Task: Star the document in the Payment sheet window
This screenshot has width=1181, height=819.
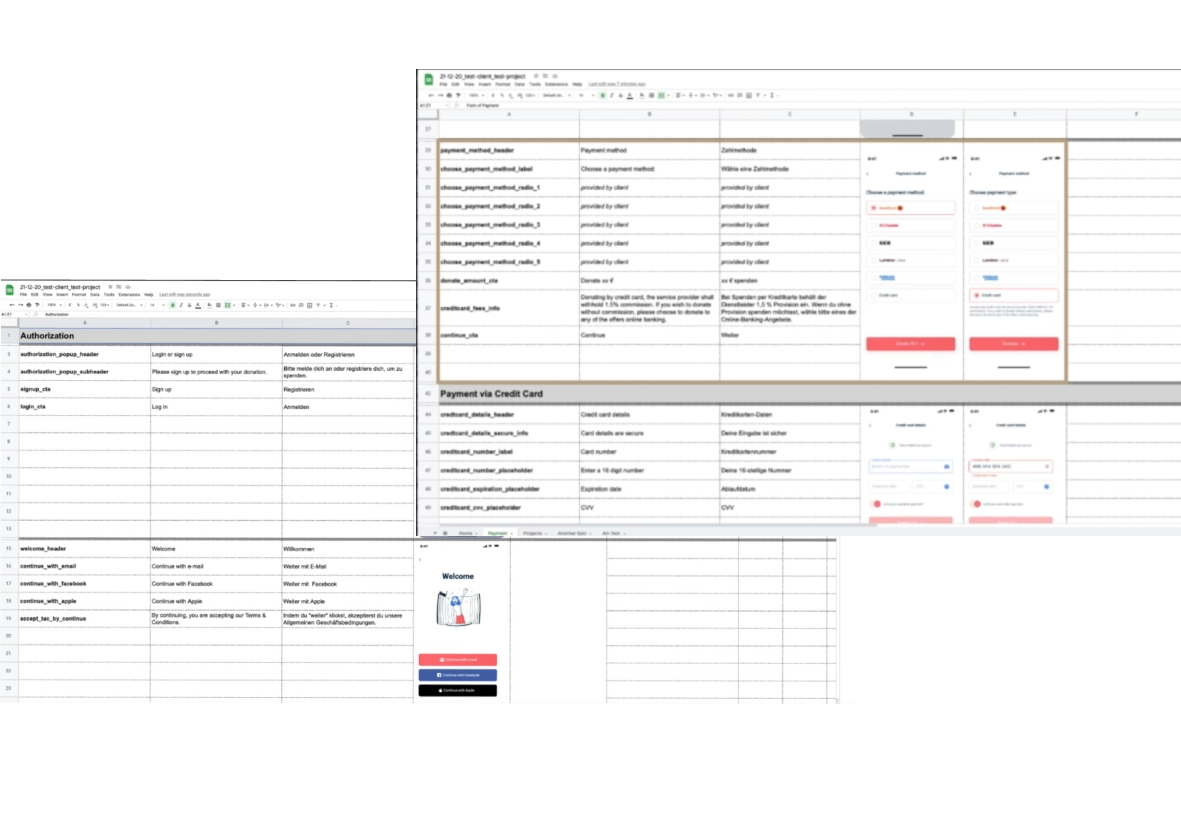Action: (x=536, y=76)
